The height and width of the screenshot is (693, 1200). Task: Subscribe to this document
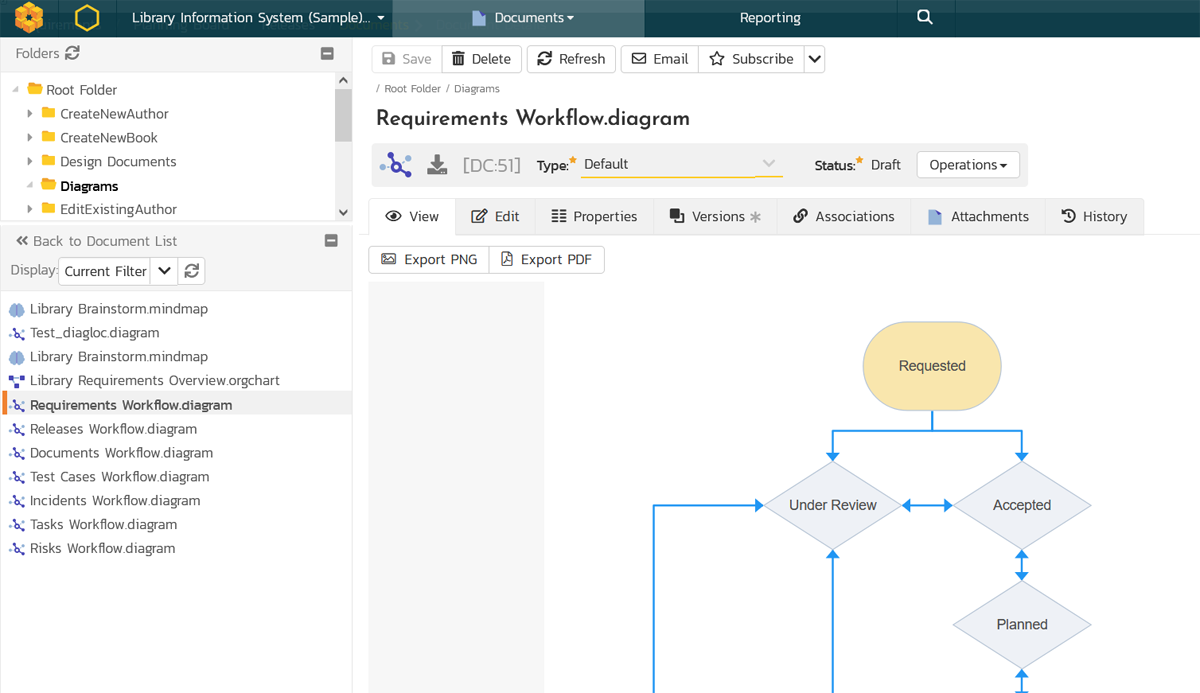[751, 59]
